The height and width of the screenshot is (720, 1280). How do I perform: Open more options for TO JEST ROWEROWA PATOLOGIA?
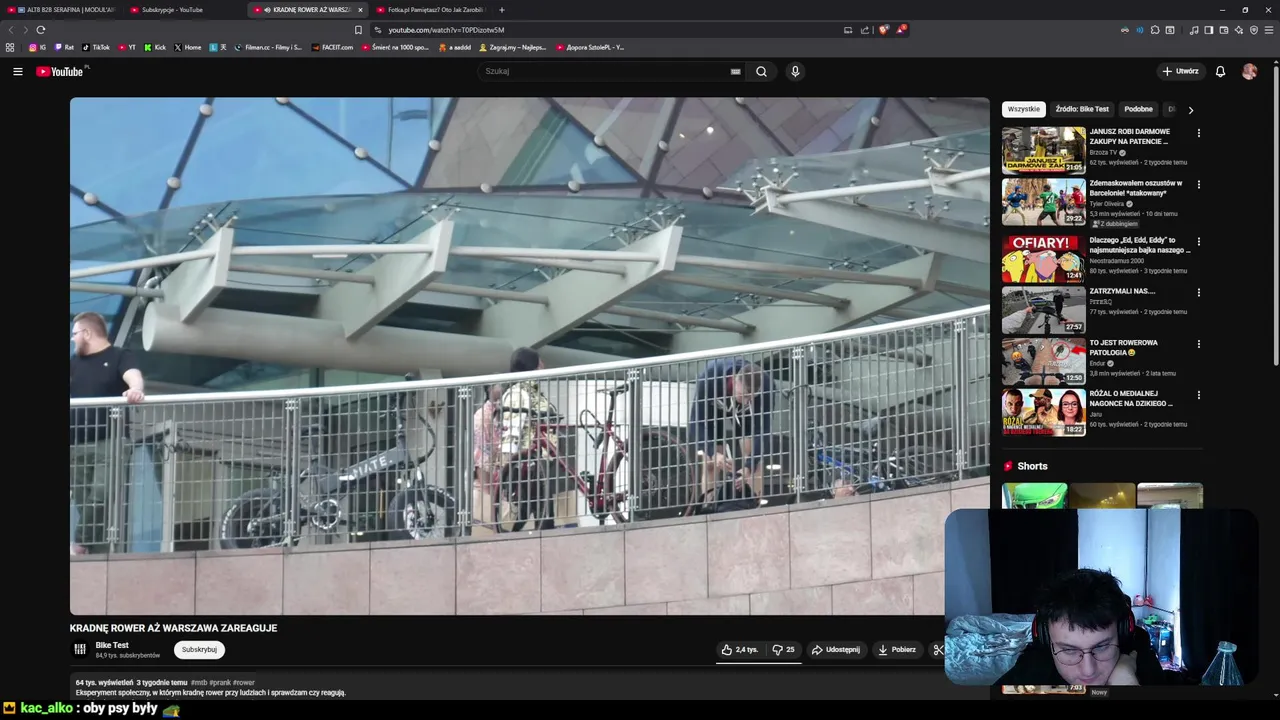point(1198,343)
